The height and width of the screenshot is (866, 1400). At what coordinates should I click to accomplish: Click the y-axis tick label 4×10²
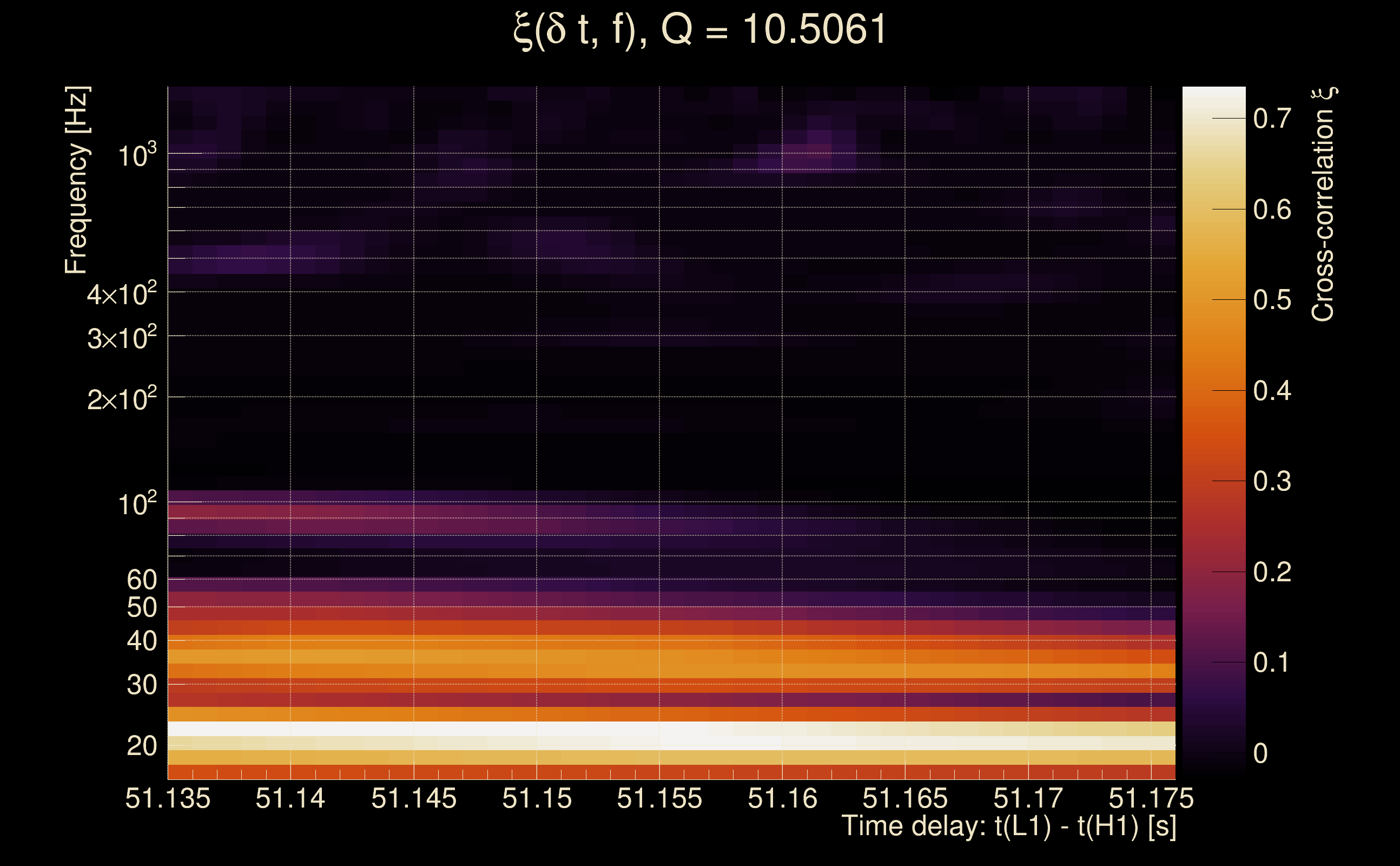tap(122, 294)
